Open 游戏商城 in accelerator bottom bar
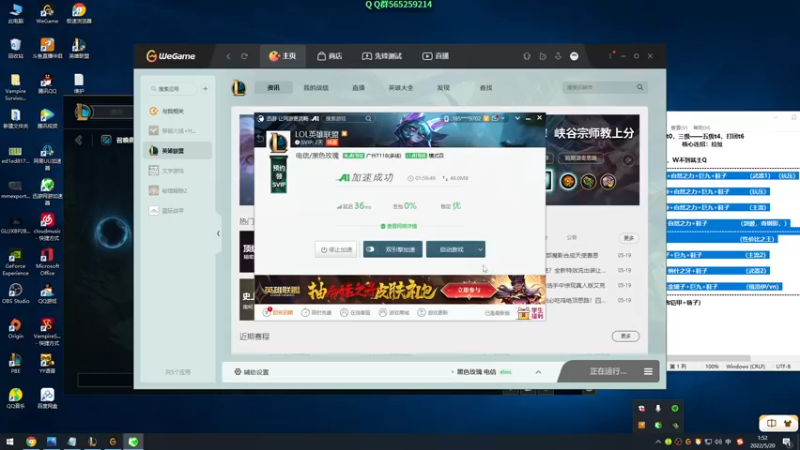The height and width of the screenshot is (450, 800). point(394,312)
